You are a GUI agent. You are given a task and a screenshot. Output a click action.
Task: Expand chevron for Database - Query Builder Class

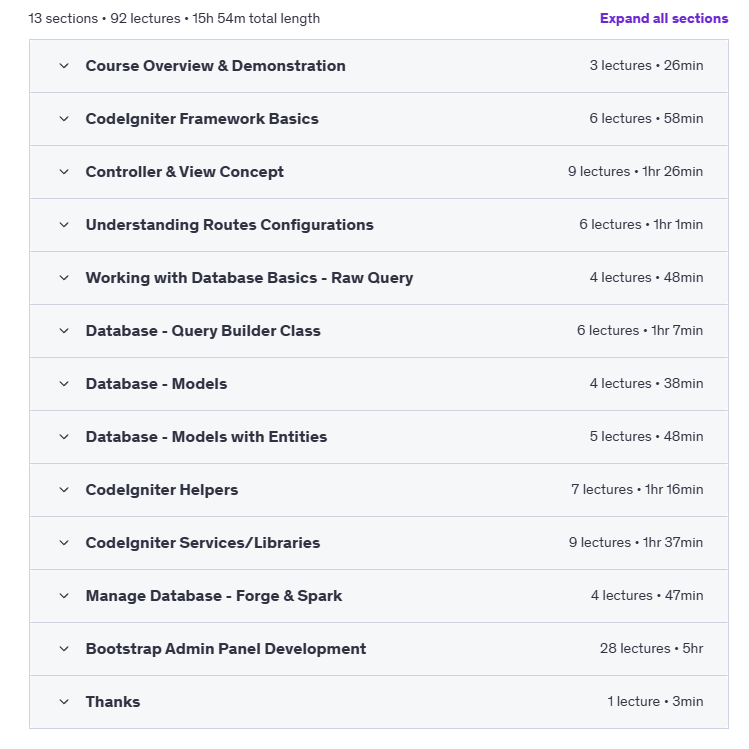pos(64,331)
